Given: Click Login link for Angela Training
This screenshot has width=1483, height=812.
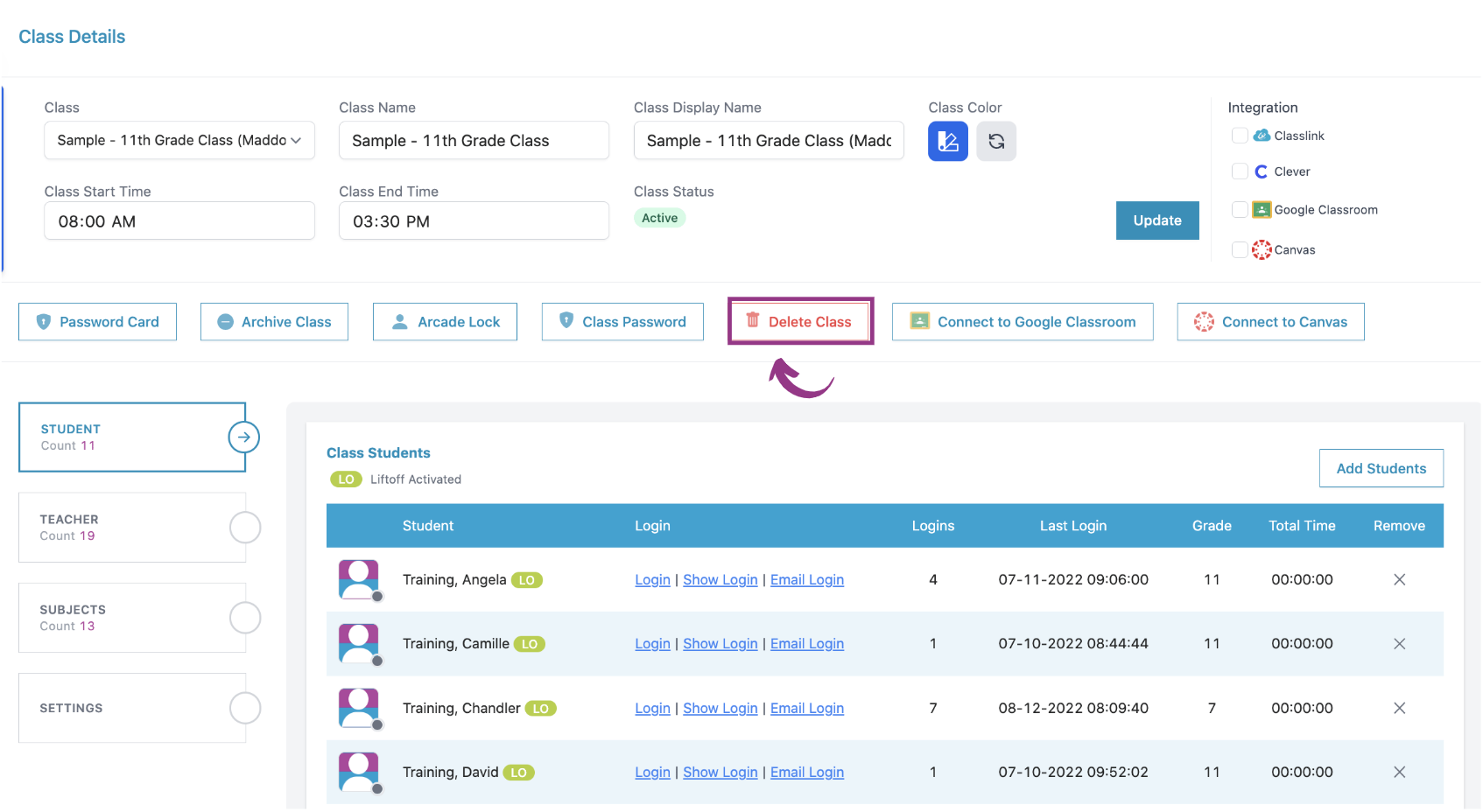Looking at the screenshot, I should tap(652, 580).
